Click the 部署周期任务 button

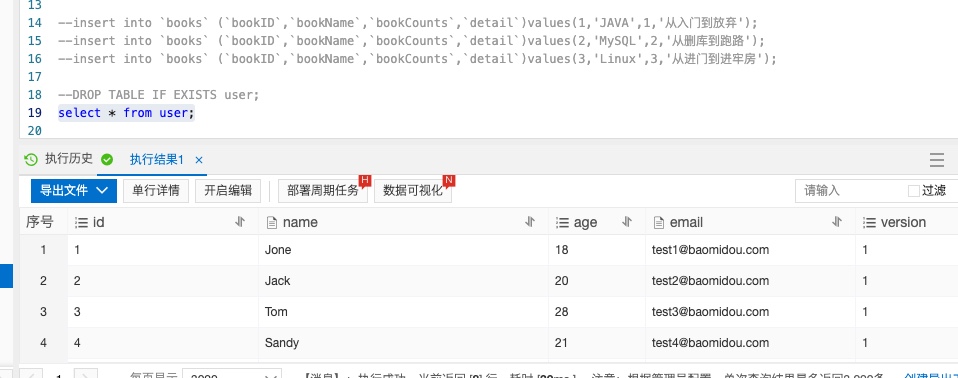[323, 191]
